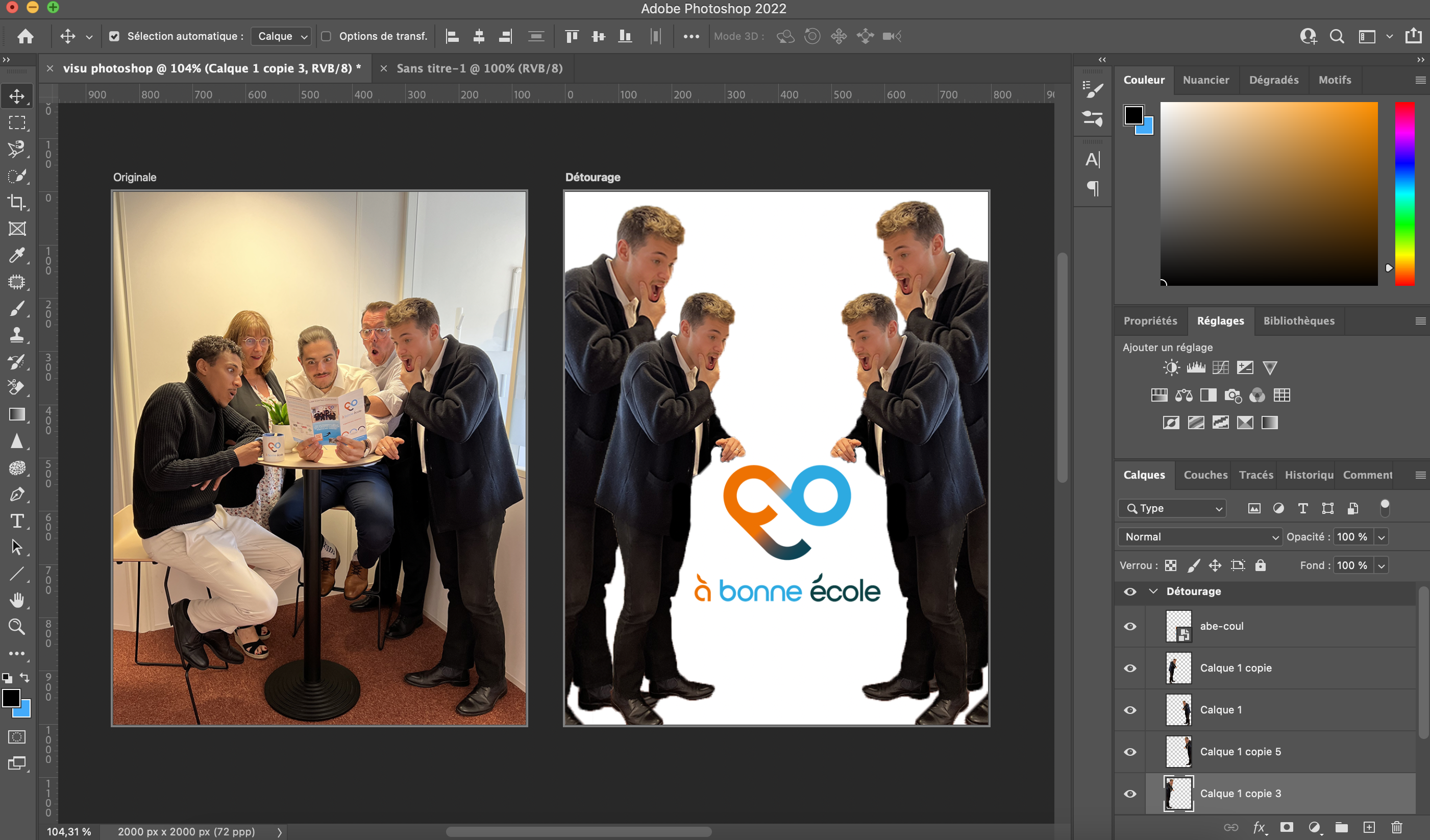Uncheck Sélection automatique checkbox
The width and height of the screenshot is (1430, 840).
(114, 36)
